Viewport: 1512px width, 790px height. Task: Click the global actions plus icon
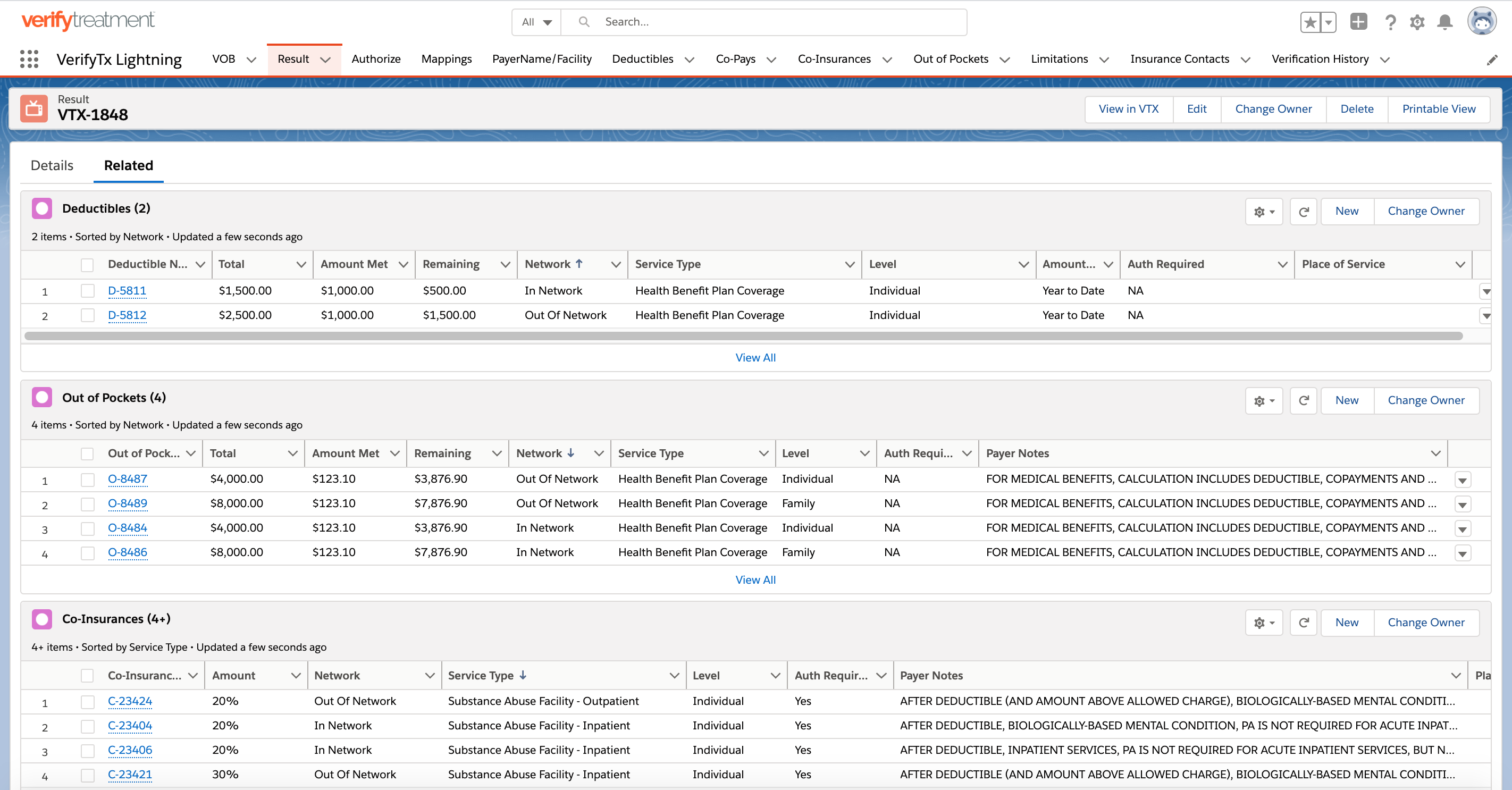click(x=1358, y=22)
